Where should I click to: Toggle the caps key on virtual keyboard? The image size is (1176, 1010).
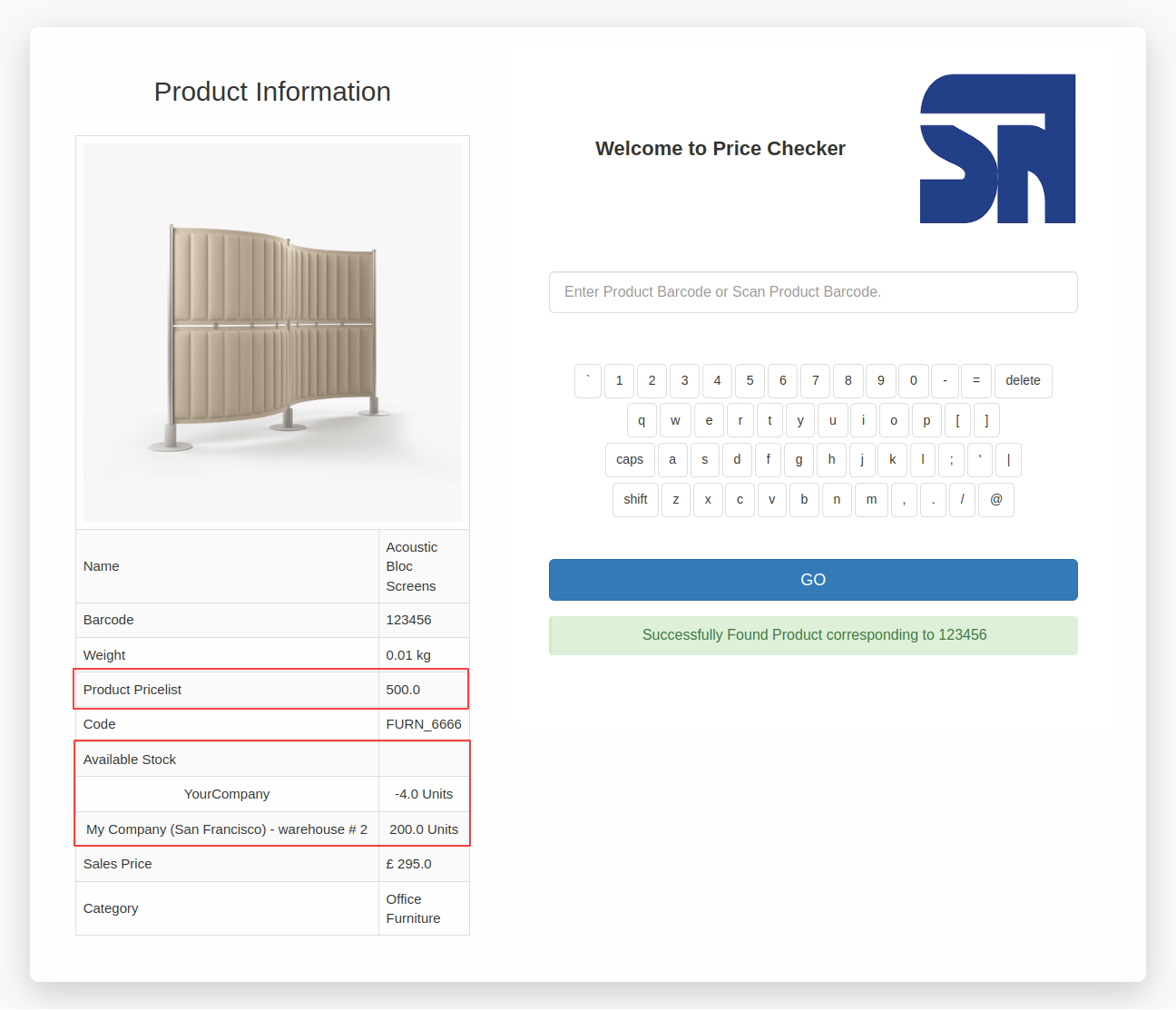pyautogui.click(x=630, y=460)
